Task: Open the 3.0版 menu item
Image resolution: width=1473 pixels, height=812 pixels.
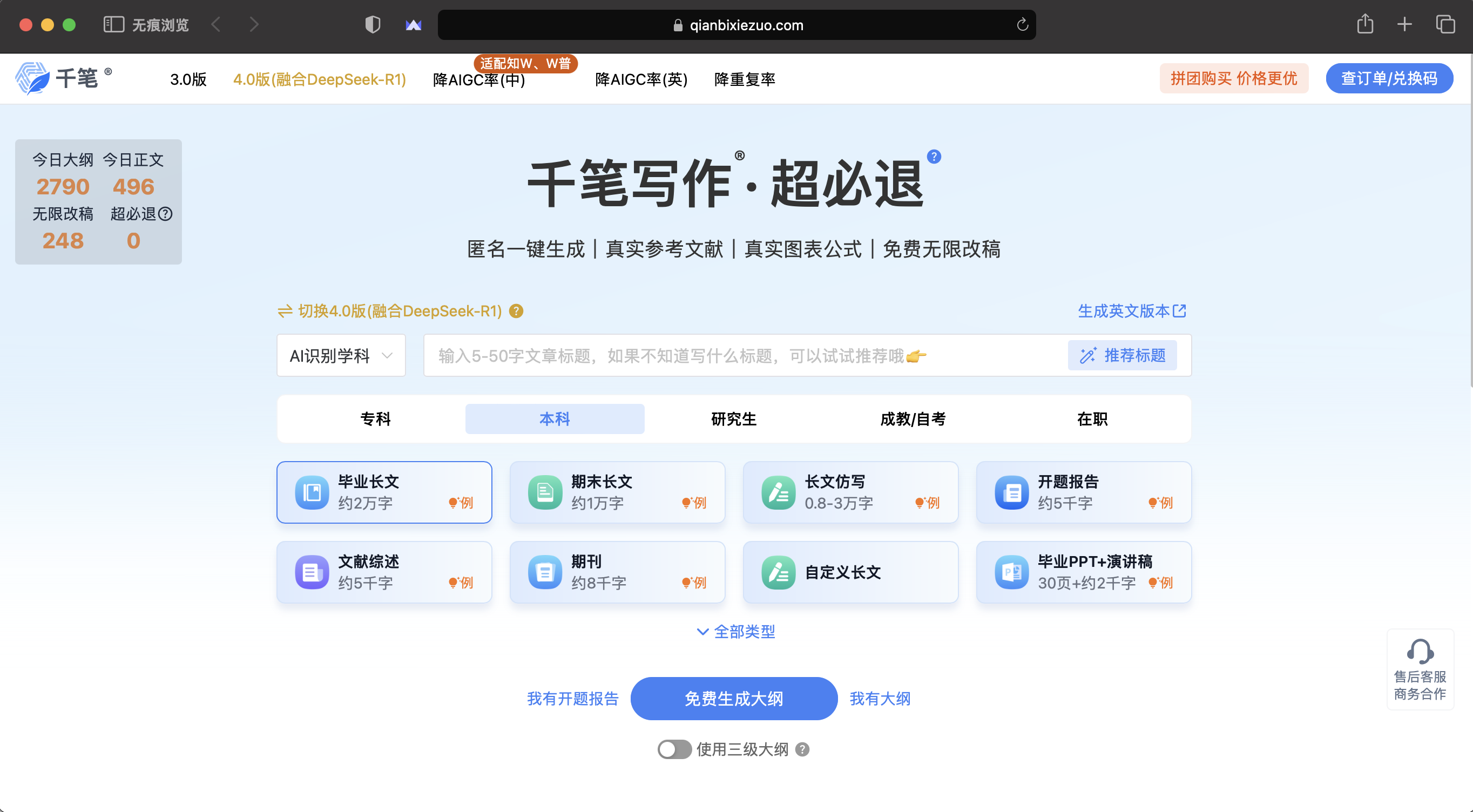Action: tap(188, 79)
